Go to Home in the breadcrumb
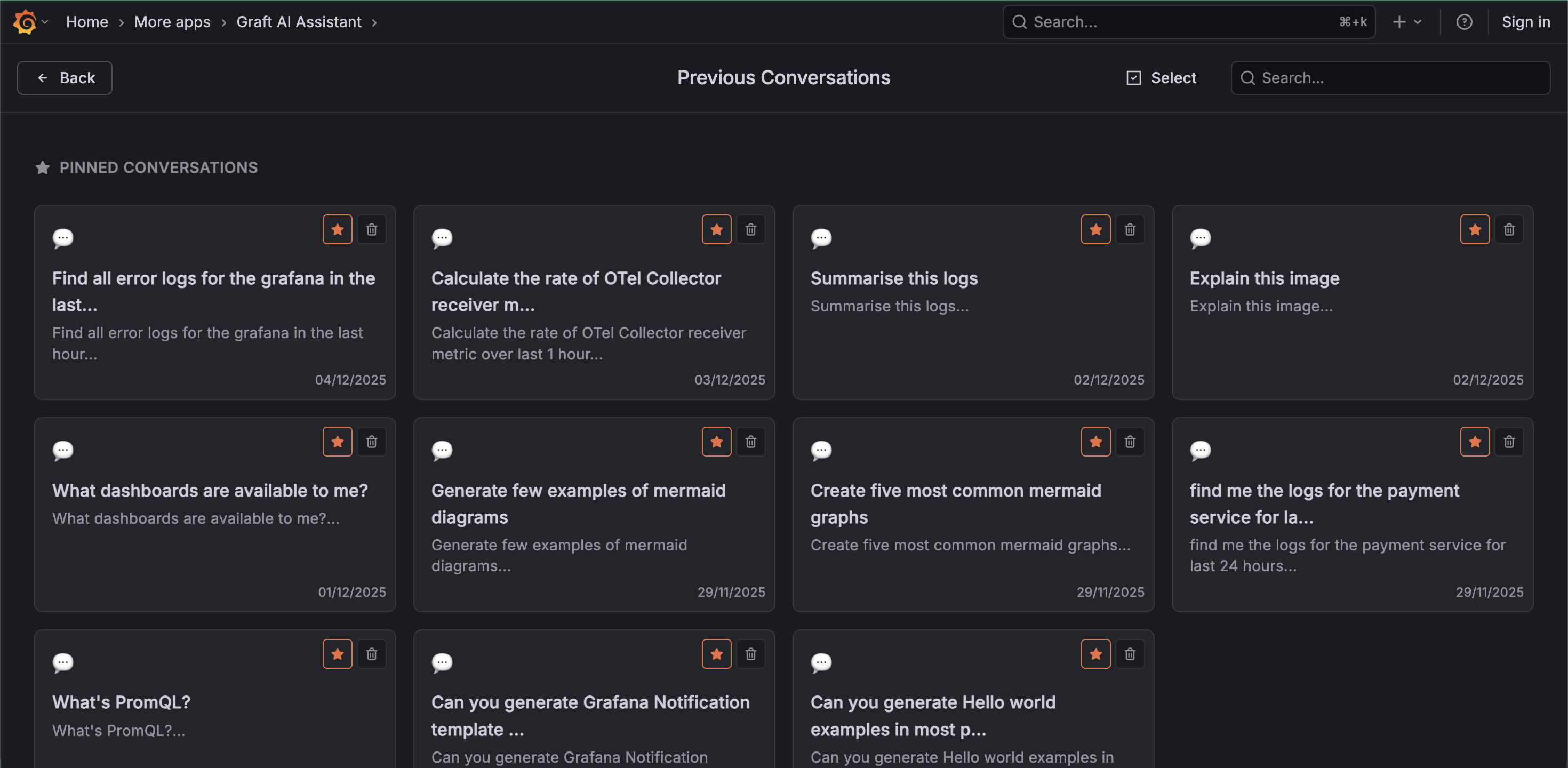 (x=87, y=22)
